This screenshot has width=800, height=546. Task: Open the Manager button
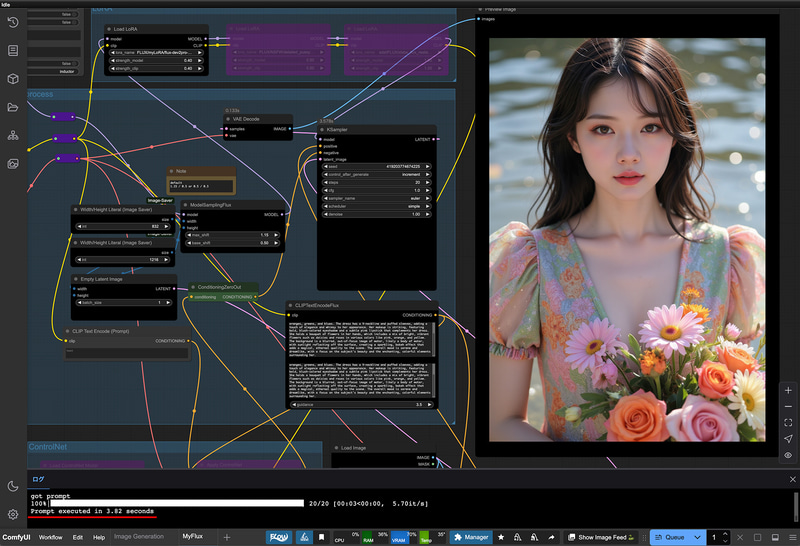(x=471, y=537)
